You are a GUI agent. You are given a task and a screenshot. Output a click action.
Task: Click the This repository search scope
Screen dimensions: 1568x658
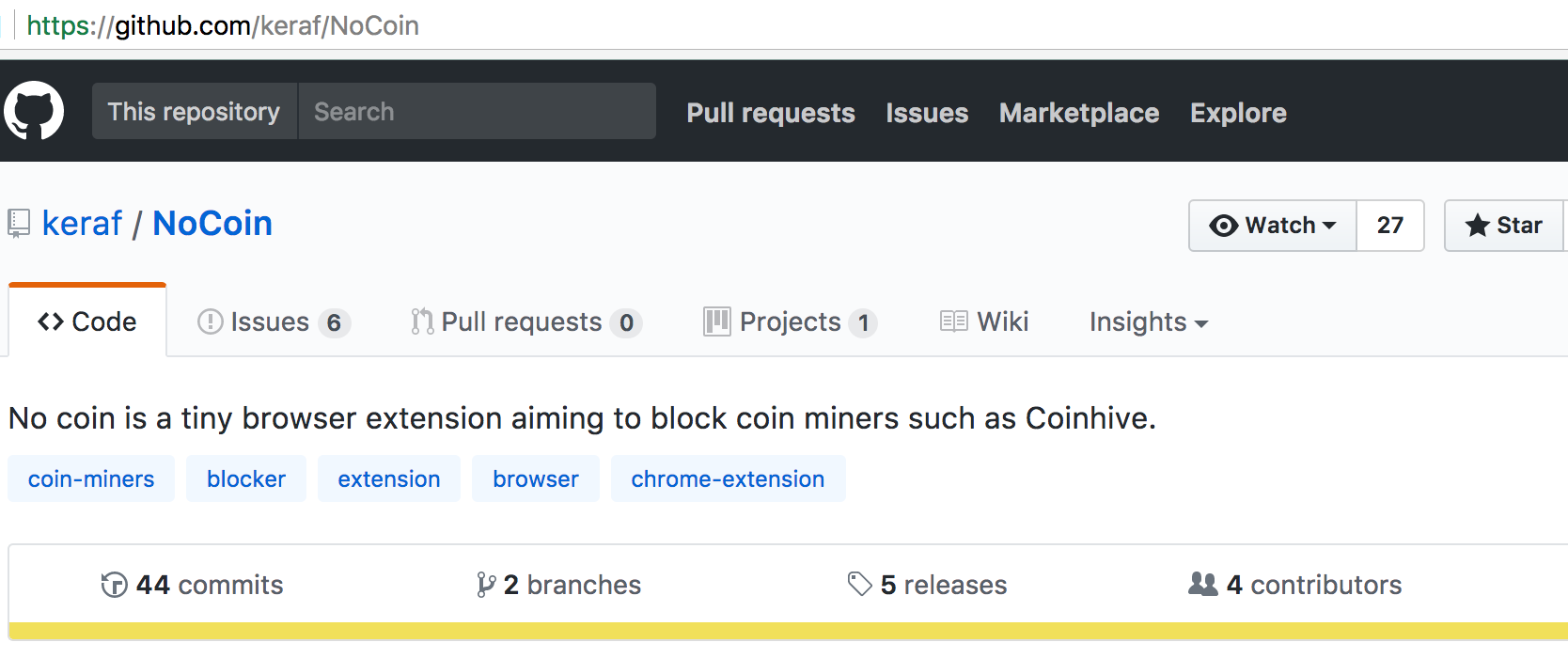[195, 112]
